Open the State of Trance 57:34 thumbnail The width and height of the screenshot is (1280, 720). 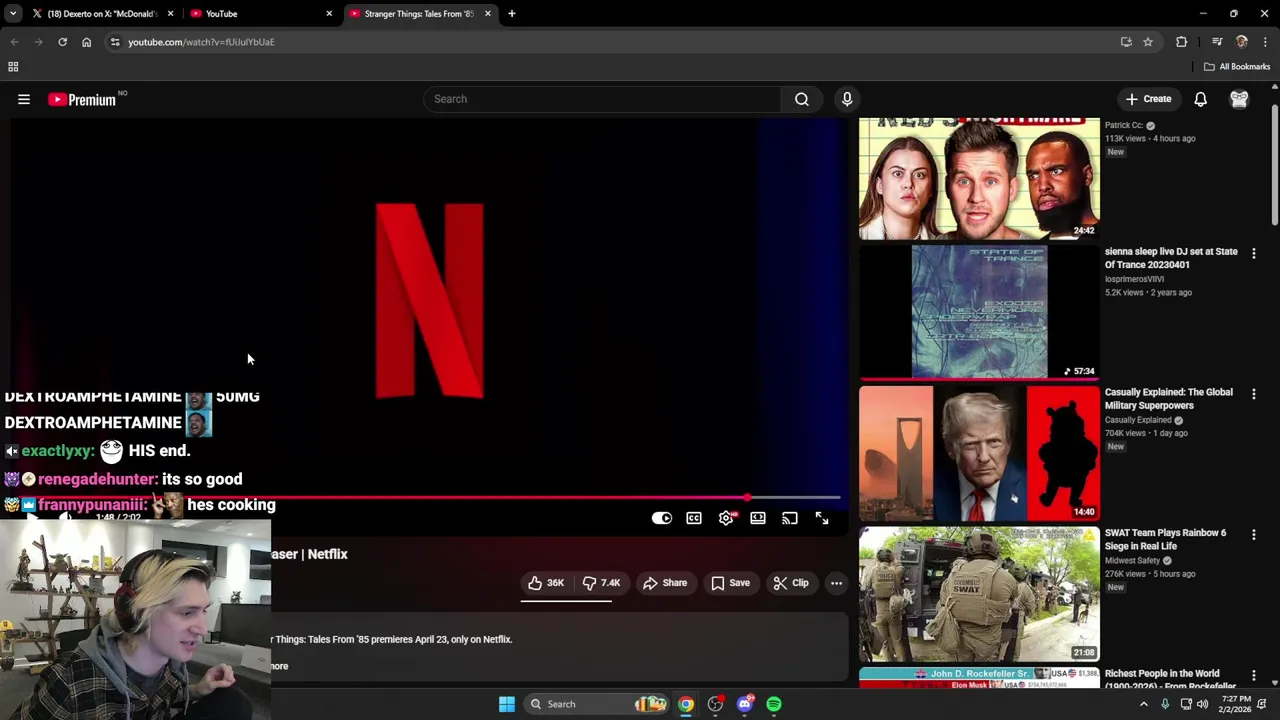tap(979, 312)
